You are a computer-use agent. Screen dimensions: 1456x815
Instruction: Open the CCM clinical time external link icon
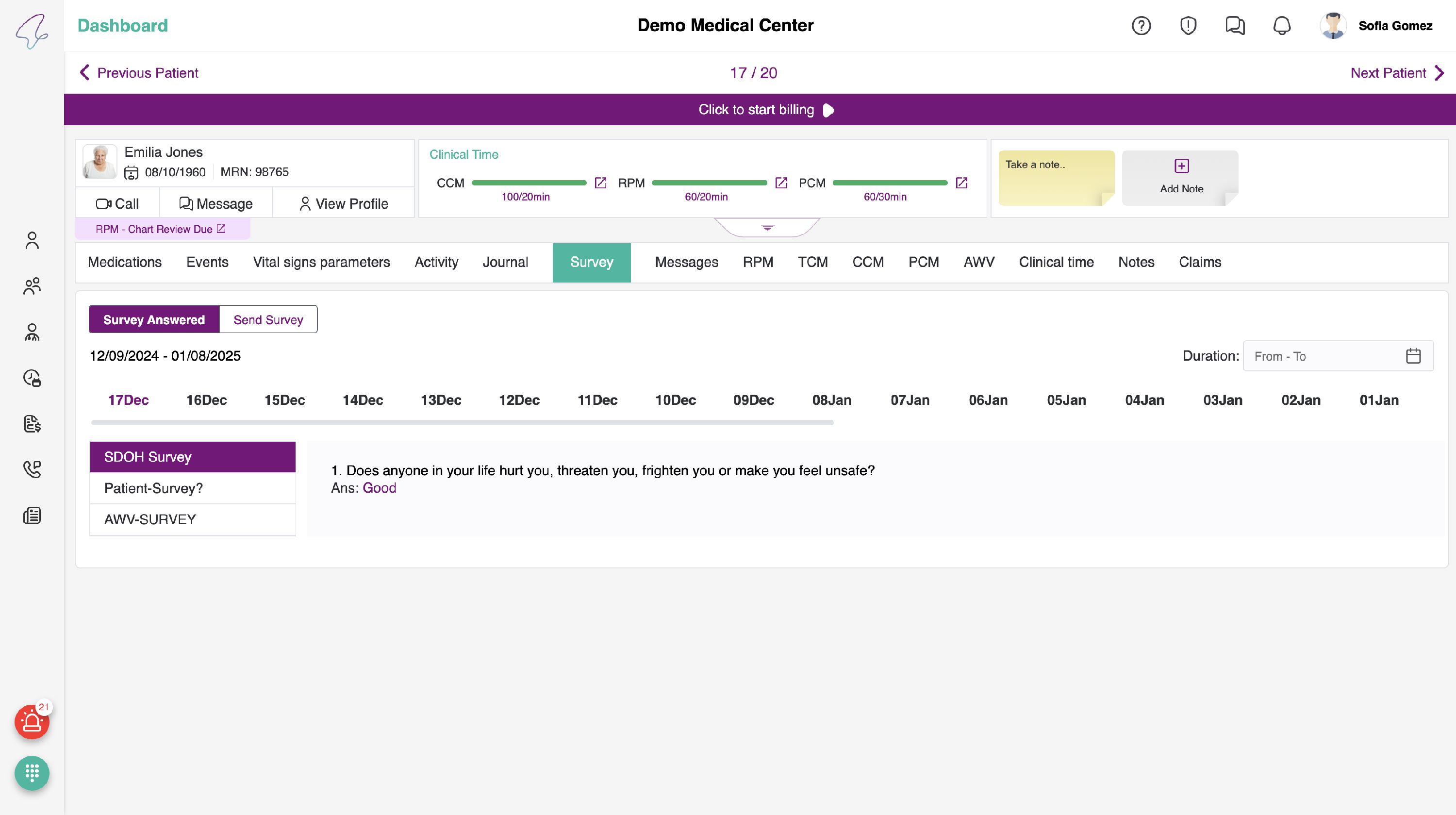(x=600, y=183)
